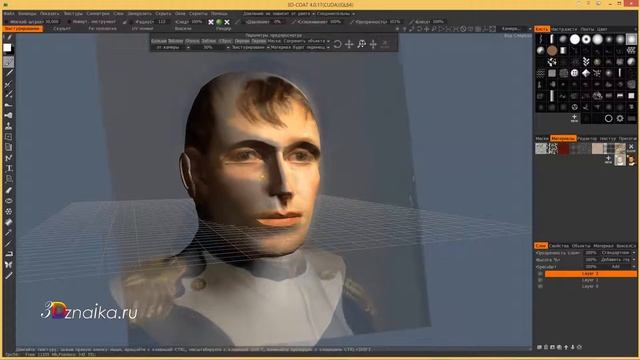Open the 30% dropdown in preview panel

211,47
